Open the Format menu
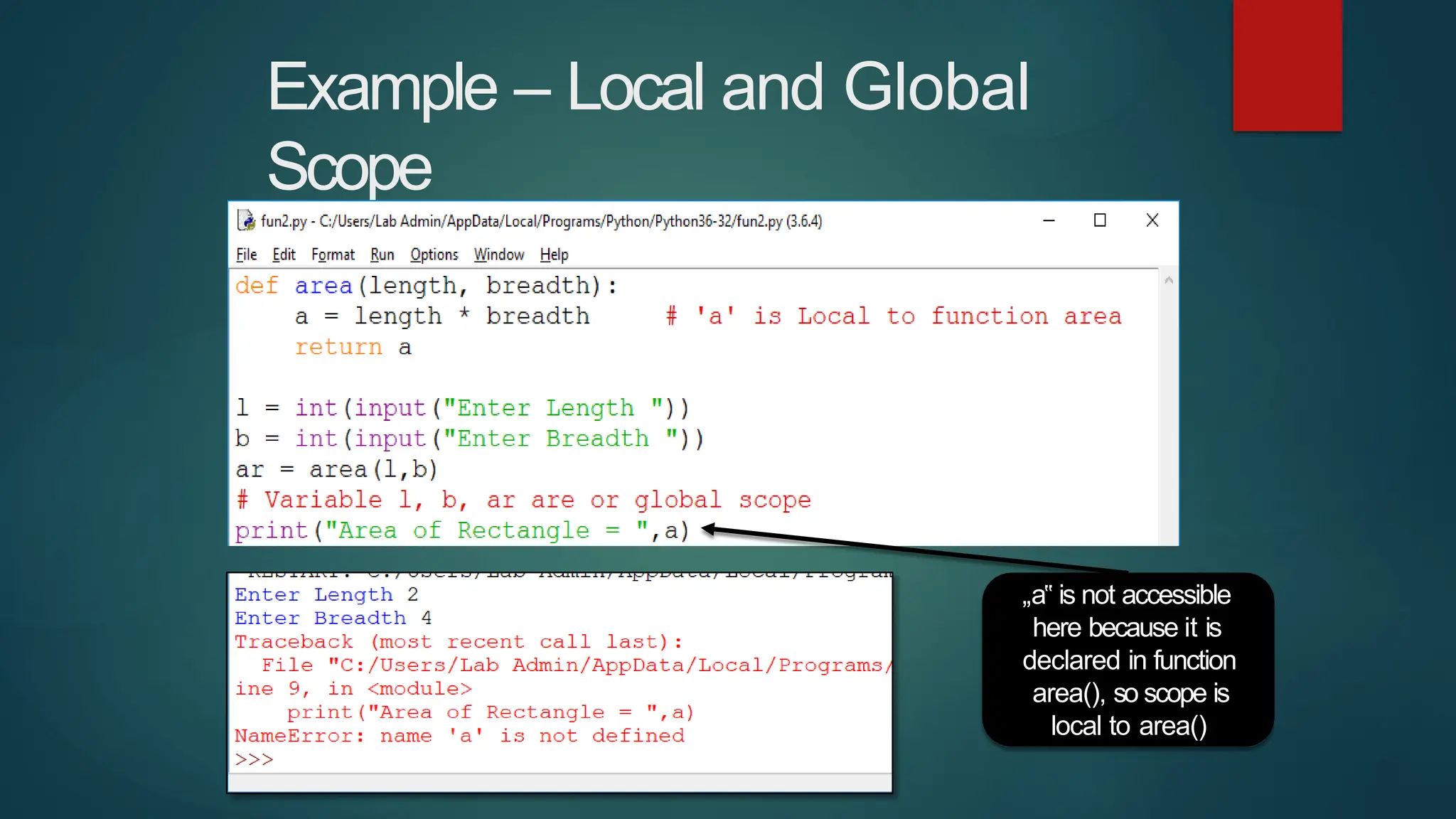Viewport: 1456px width, 819px height. coord(333,255)
